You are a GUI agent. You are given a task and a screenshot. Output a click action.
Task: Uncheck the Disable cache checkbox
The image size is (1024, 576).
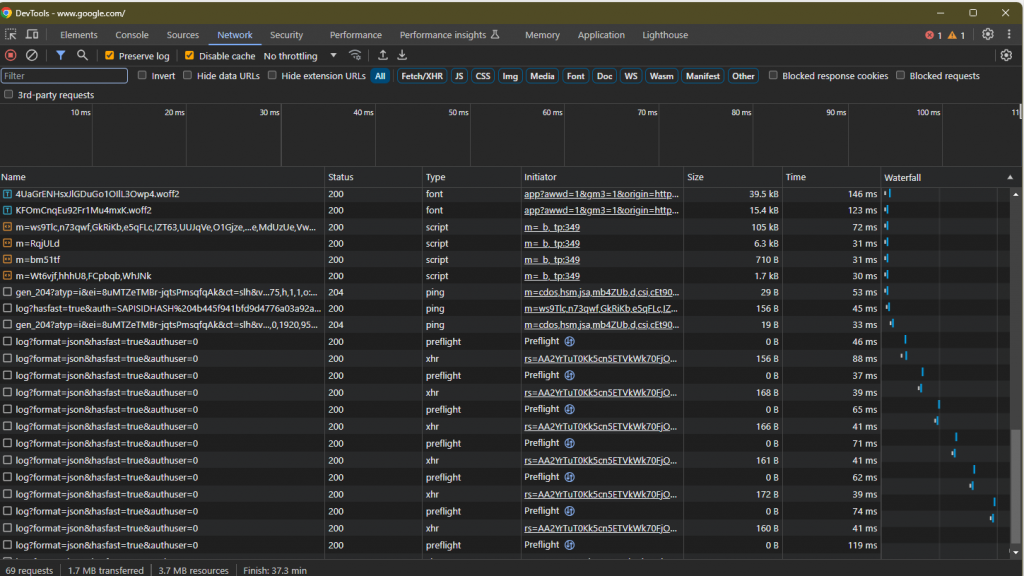click(x=189, y=56)
